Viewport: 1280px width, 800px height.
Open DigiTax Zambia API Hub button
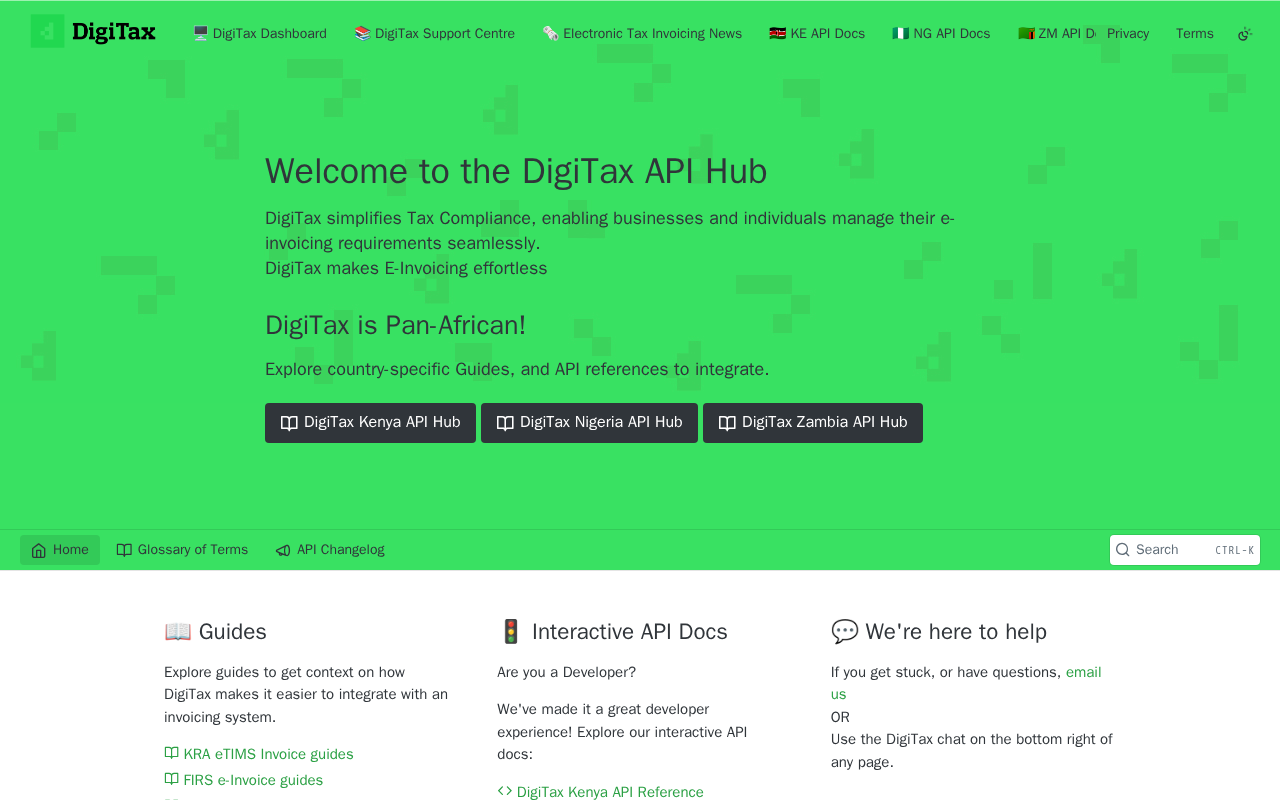point(813,423)
